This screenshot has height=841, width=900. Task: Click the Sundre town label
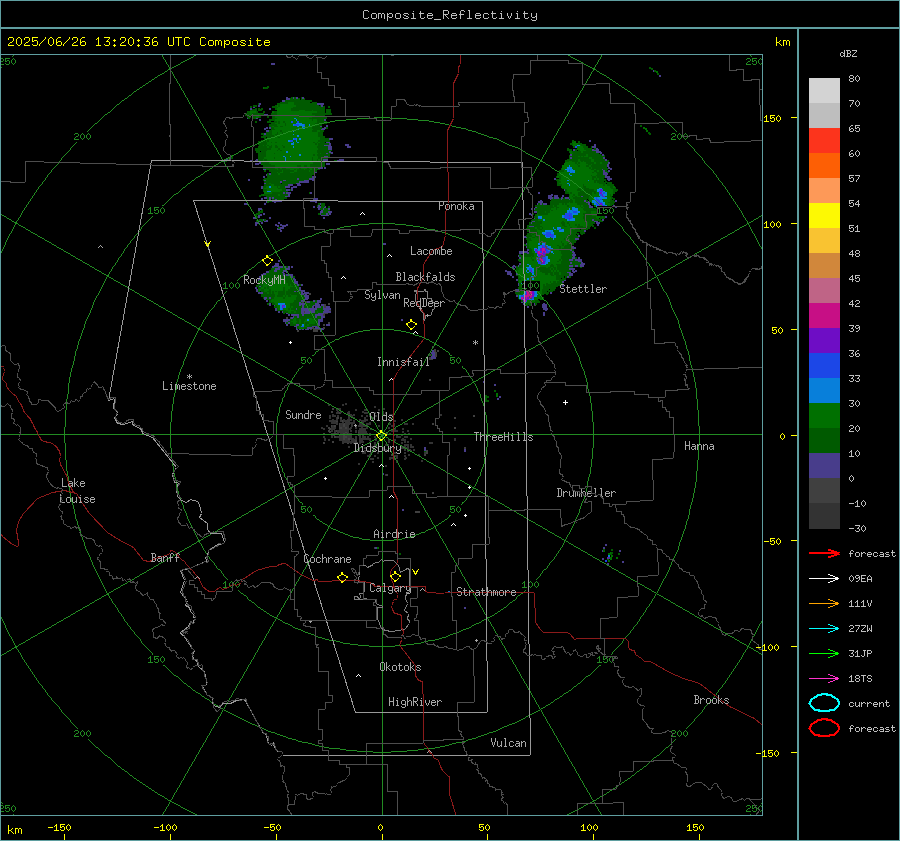pyautogui.click(x=303, y=414)
